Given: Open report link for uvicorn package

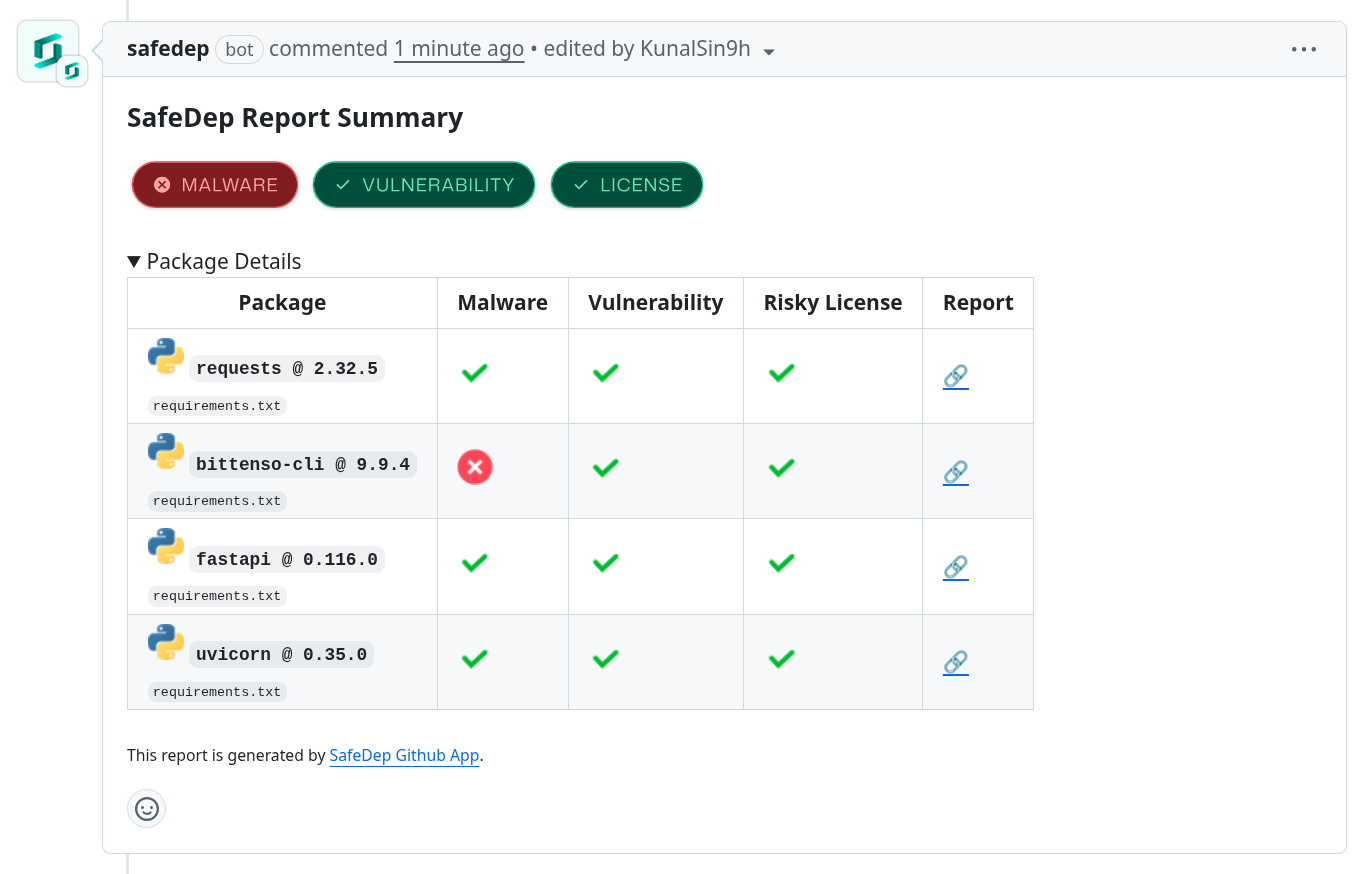Looking at the screenshot, I should point(956,663).
